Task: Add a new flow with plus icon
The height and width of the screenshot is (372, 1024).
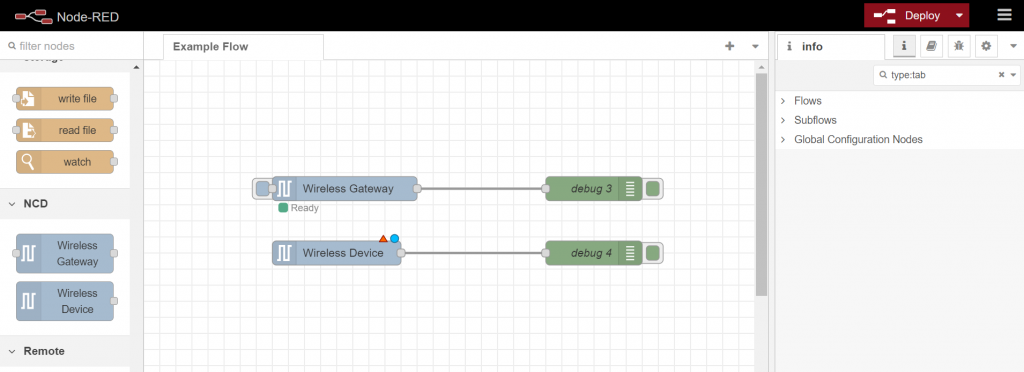Action: [x=729, y=46]
